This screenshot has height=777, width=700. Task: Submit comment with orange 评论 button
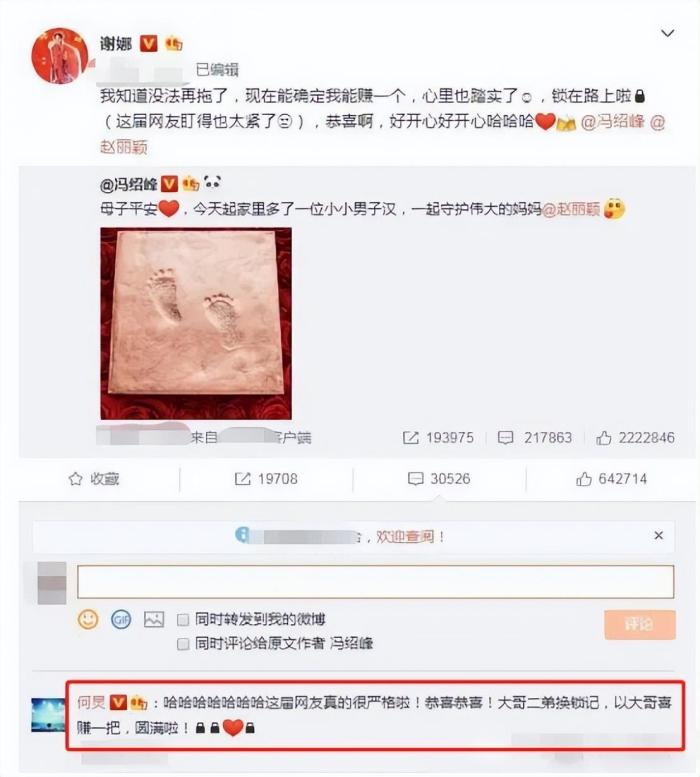pyautogui.click(x=640, y=624)
